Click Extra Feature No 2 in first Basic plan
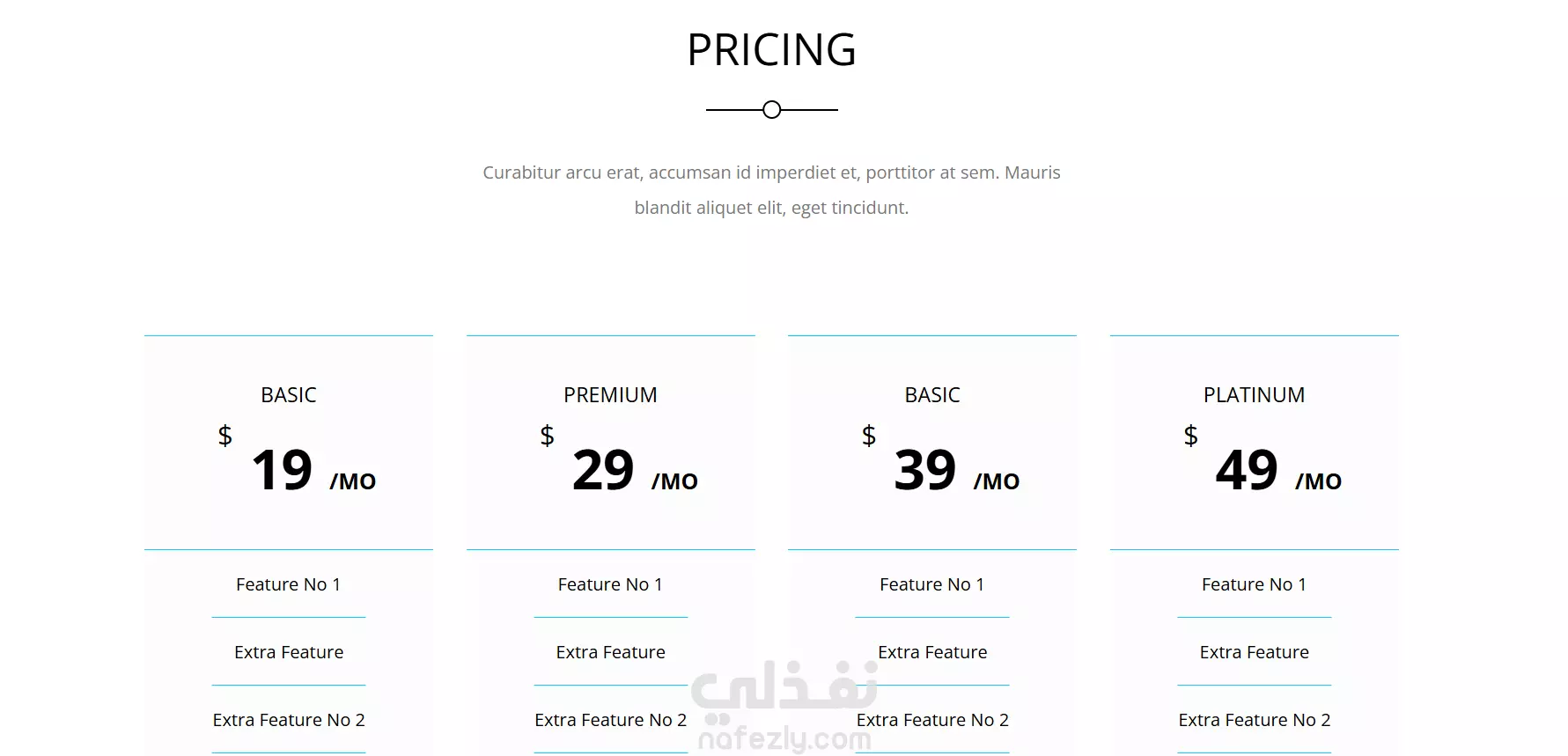The image size is (1568, 756). click(x=289, y=720)
